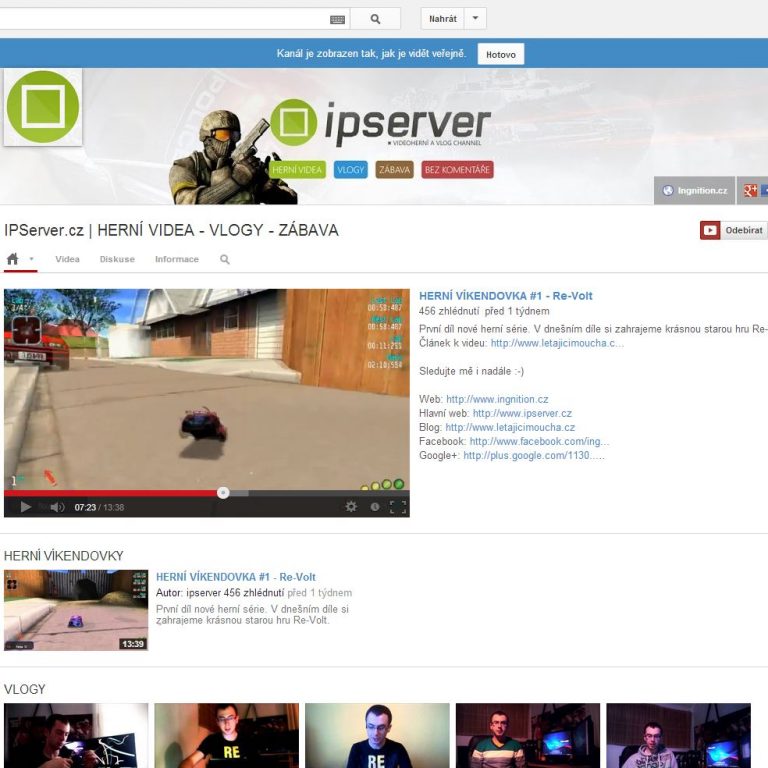Open the Ingnition.cz banner link
The width and height of the screenshot is (768, 768).
[x=694, y=191]
